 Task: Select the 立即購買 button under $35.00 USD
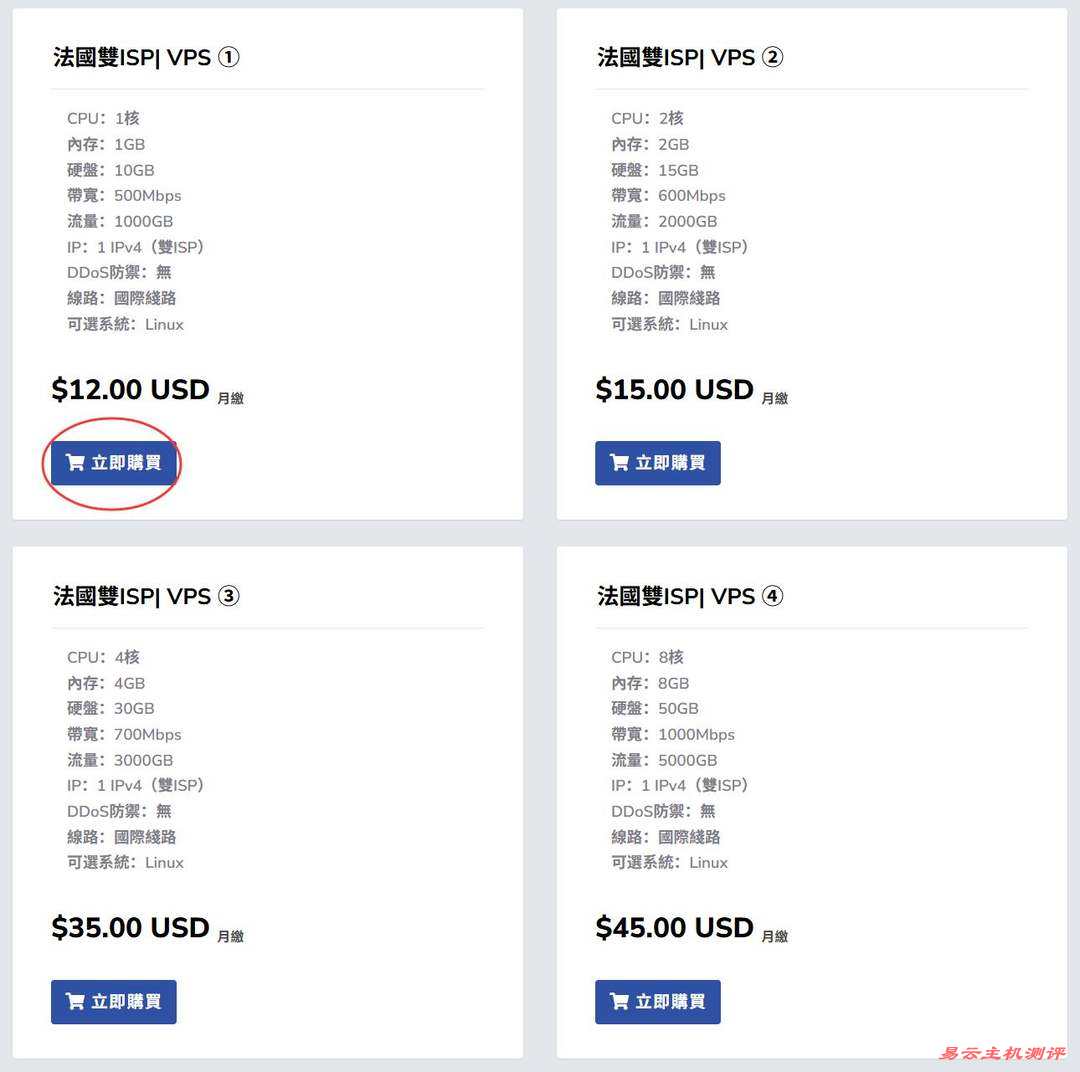coord(113,1001)
